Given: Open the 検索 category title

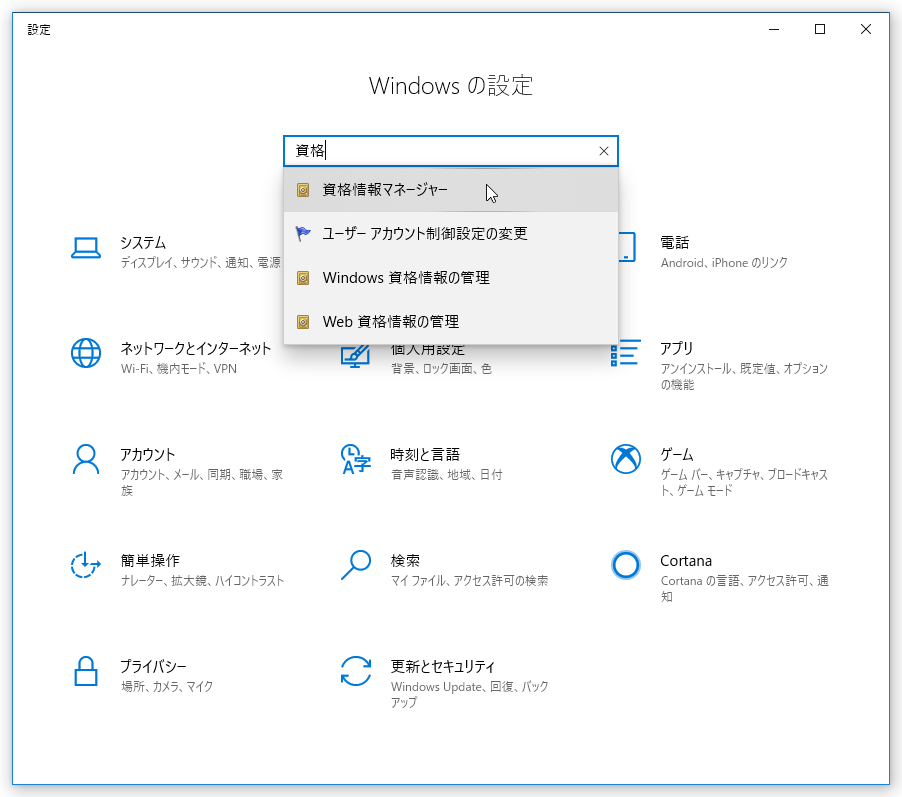Looking at the screenshot, I should click(x=405, y=560).
